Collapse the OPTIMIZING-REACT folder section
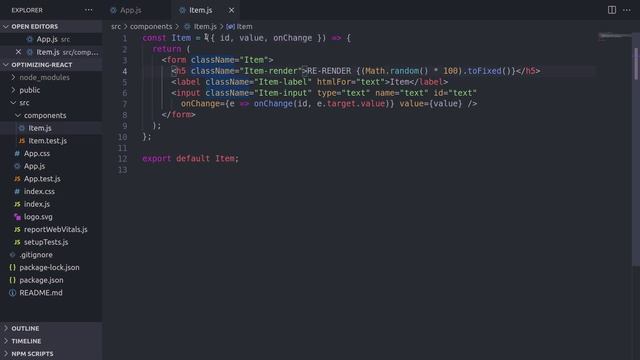Viewport: 640px width, 360px height. (51, 65)
